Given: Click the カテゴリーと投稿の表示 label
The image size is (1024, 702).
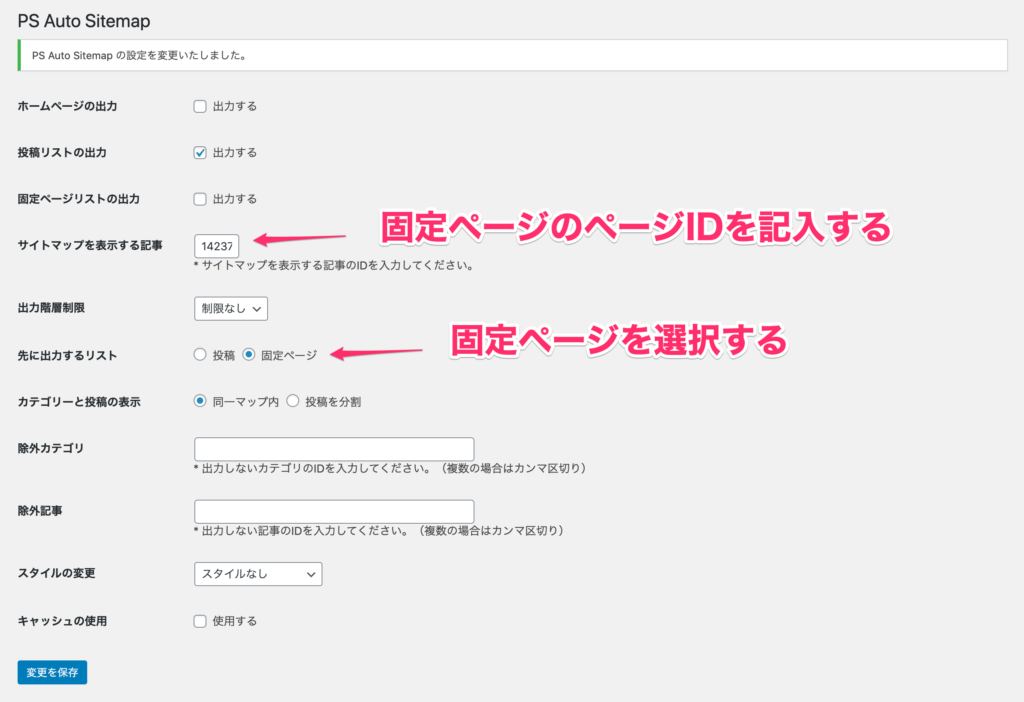Looking at the screenshot, I should pyautogui.click(x=79, y=402).
